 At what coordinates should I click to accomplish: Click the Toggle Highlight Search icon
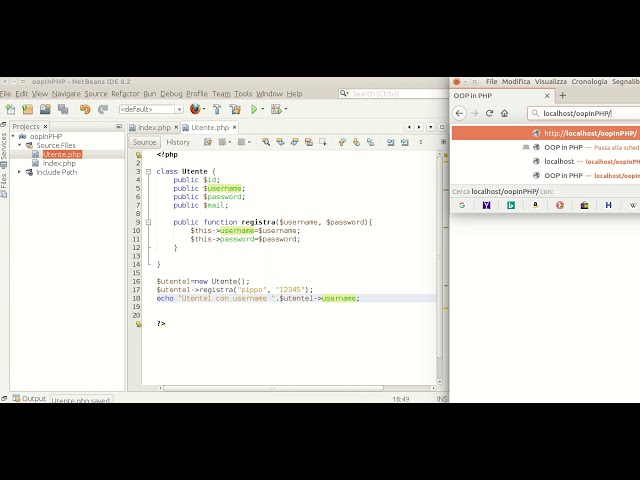tap(309, 142)
